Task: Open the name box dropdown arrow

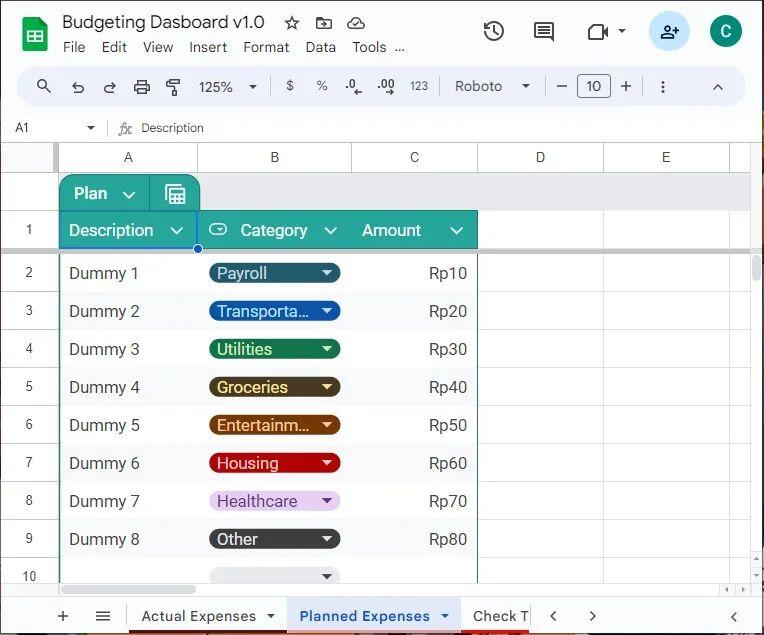Action: (91, 128)
